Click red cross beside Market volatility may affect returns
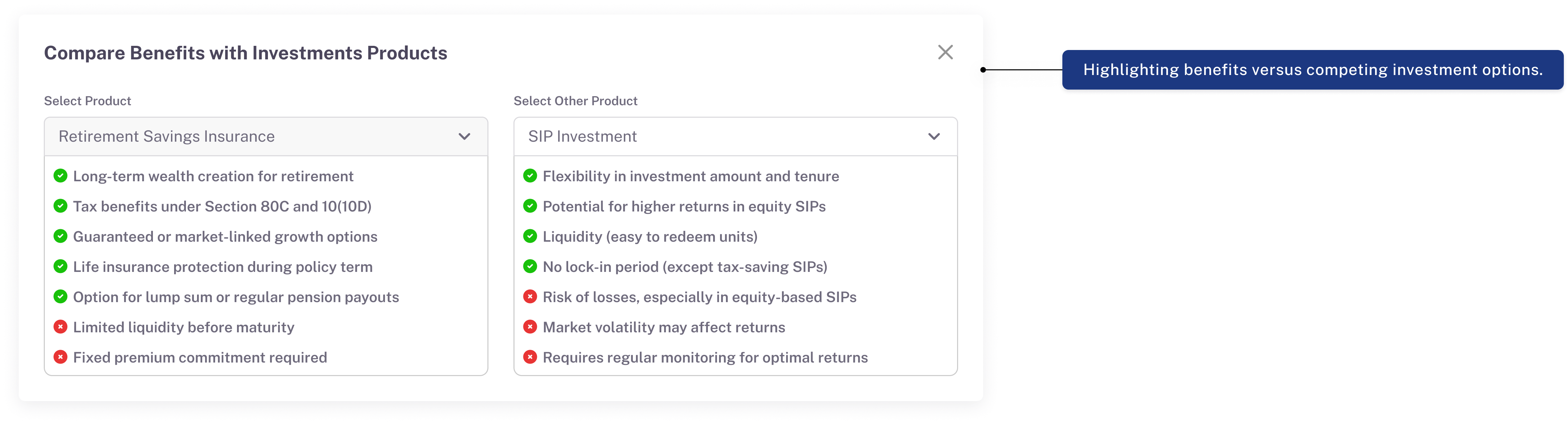The image size is (1568, 424). (530, 327)
